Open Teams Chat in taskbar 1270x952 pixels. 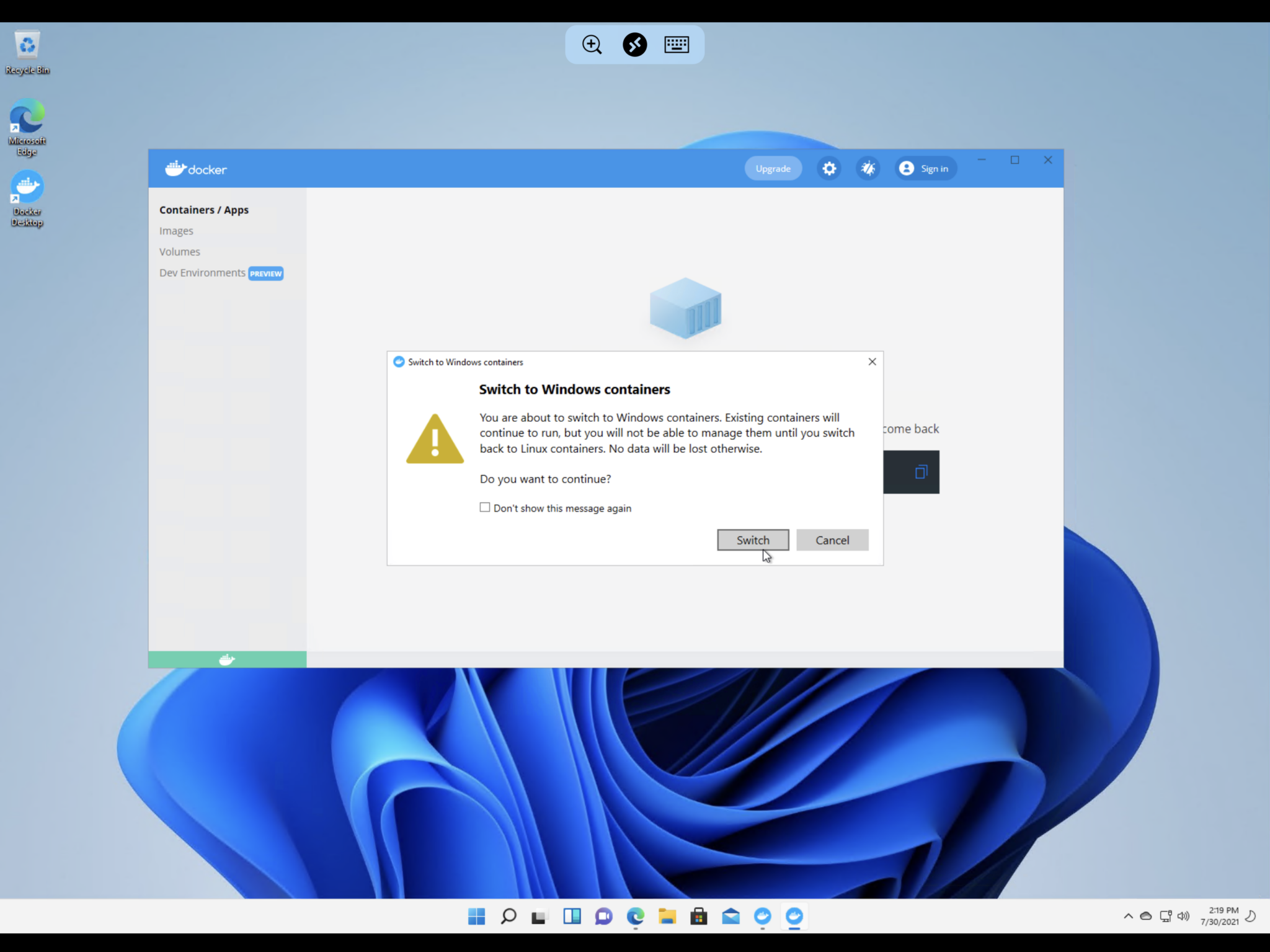point(603,916)
